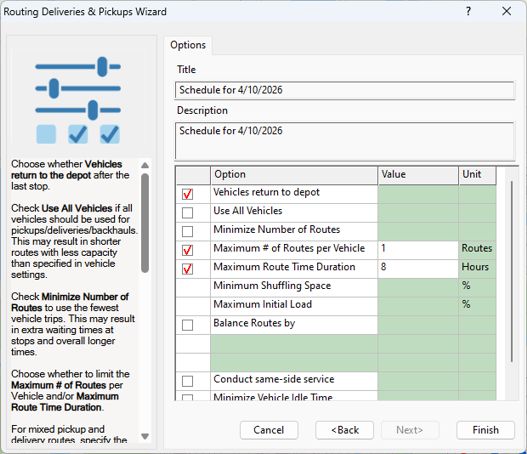Toggle Maximum Route Time Duration checkbox
The width and height of the screenshot is (527, 454).
(x=187, y=269)
